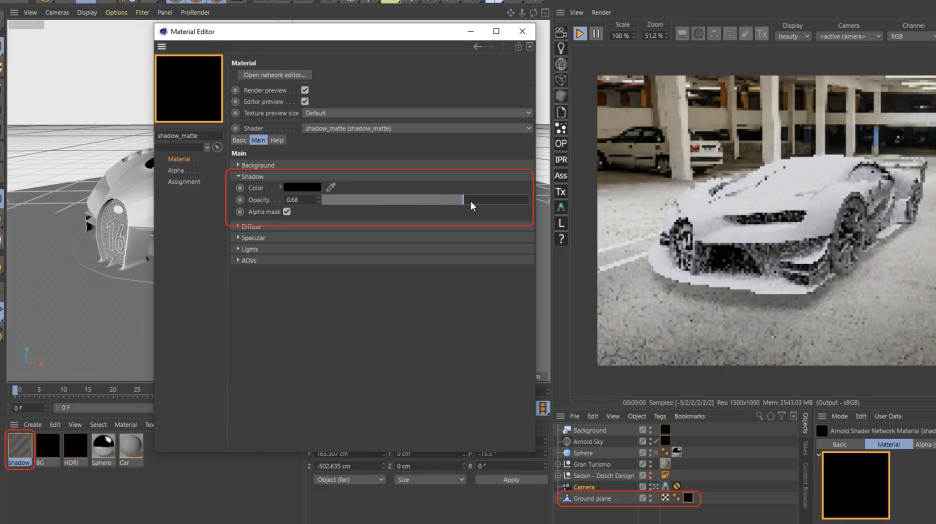This screenshot has width=936, height=524.
Task: Click the Ass export sidebar icon
Action: 561,176
